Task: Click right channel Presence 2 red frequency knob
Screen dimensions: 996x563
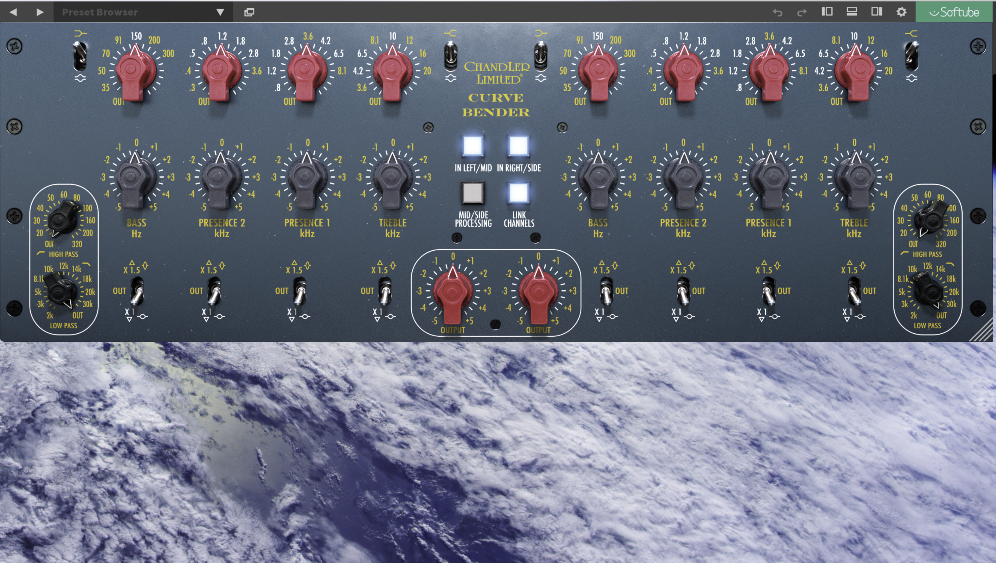Action: click(x=683, y=71)
